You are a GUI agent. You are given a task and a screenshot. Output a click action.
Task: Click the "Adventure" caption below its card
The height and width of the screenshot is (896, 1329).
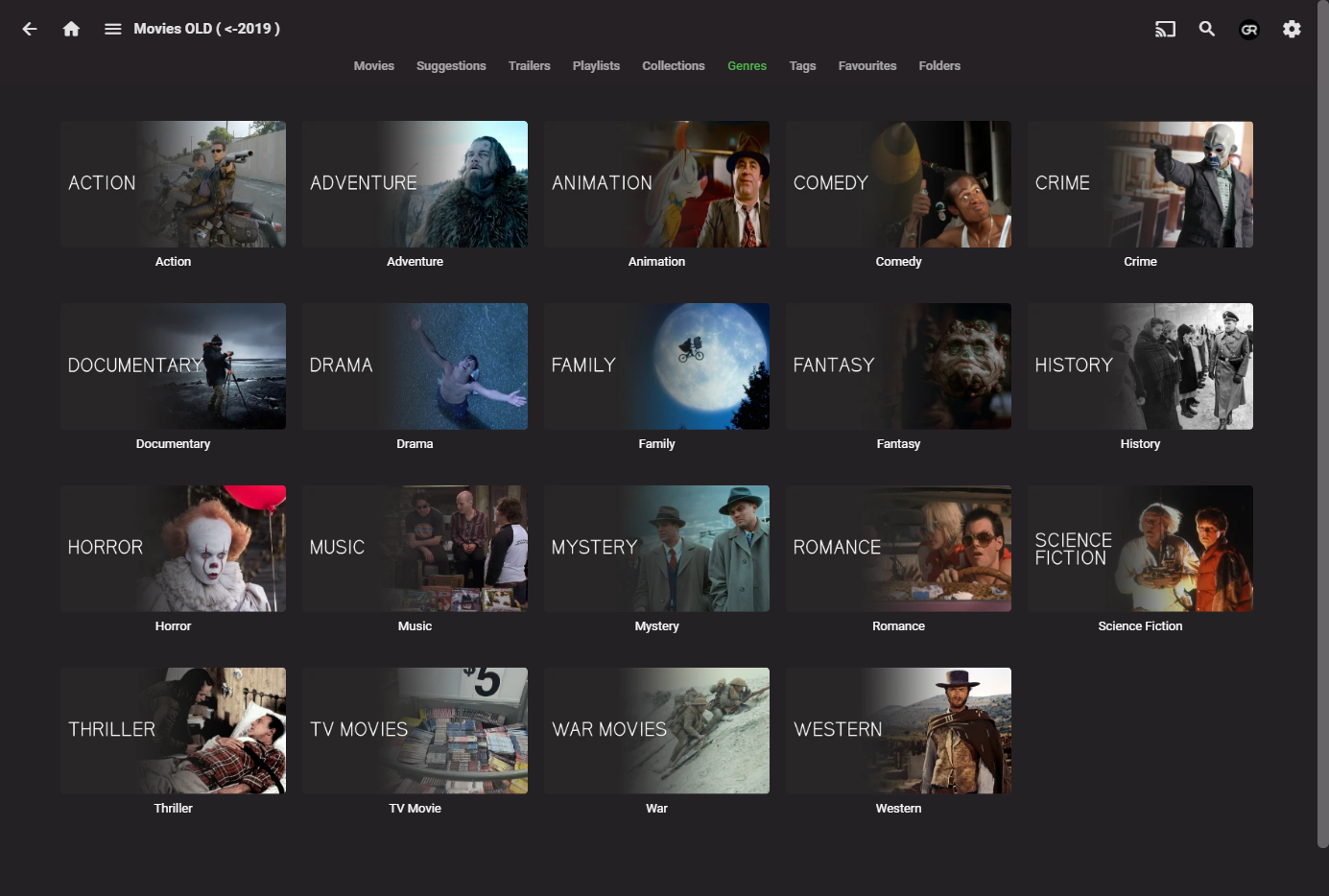click(x=415, y=262)
